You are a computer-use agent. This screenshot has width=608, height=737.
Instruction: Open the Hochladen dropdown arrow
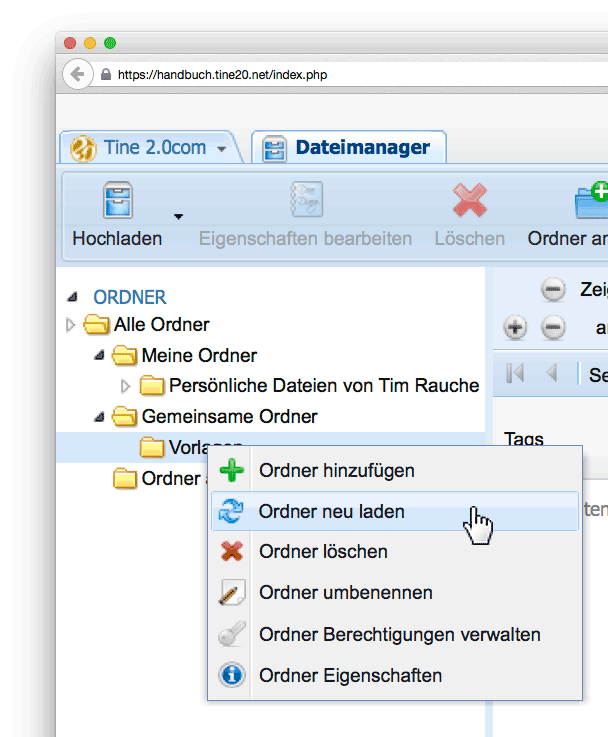click(178, 217)
